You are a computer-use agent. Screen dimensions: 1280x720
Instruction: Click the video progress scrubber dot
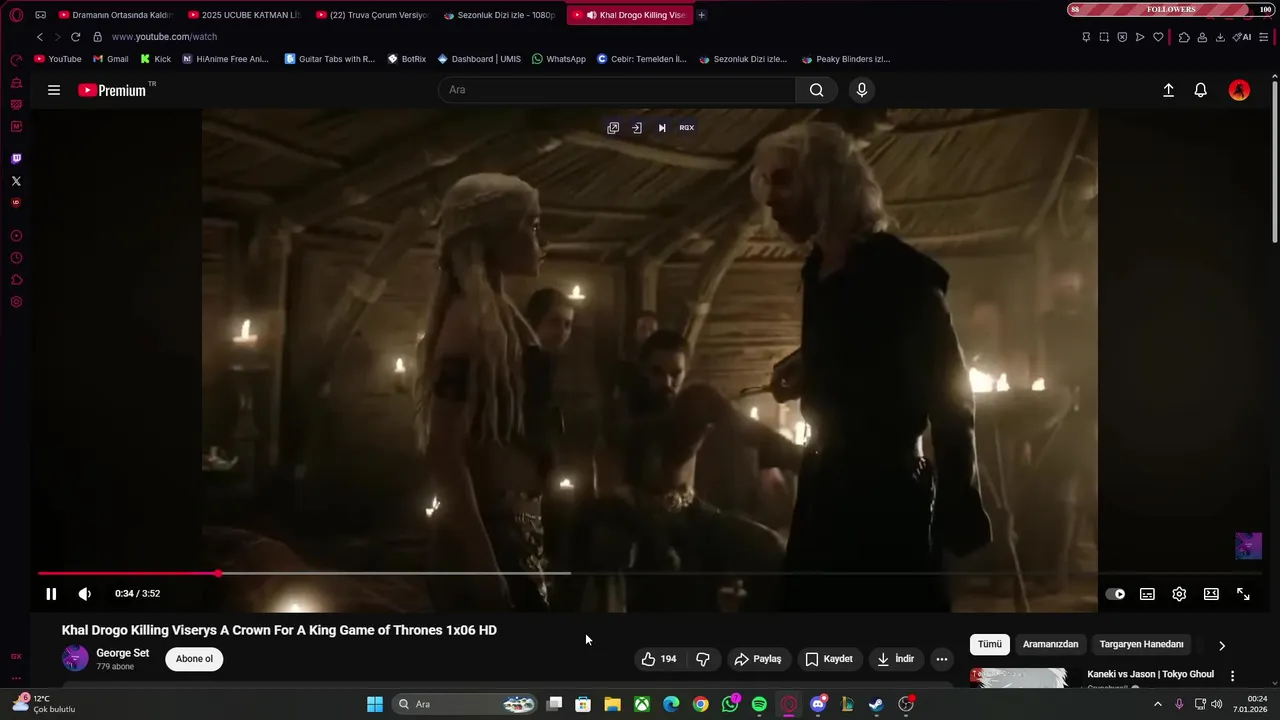point(218,573)
